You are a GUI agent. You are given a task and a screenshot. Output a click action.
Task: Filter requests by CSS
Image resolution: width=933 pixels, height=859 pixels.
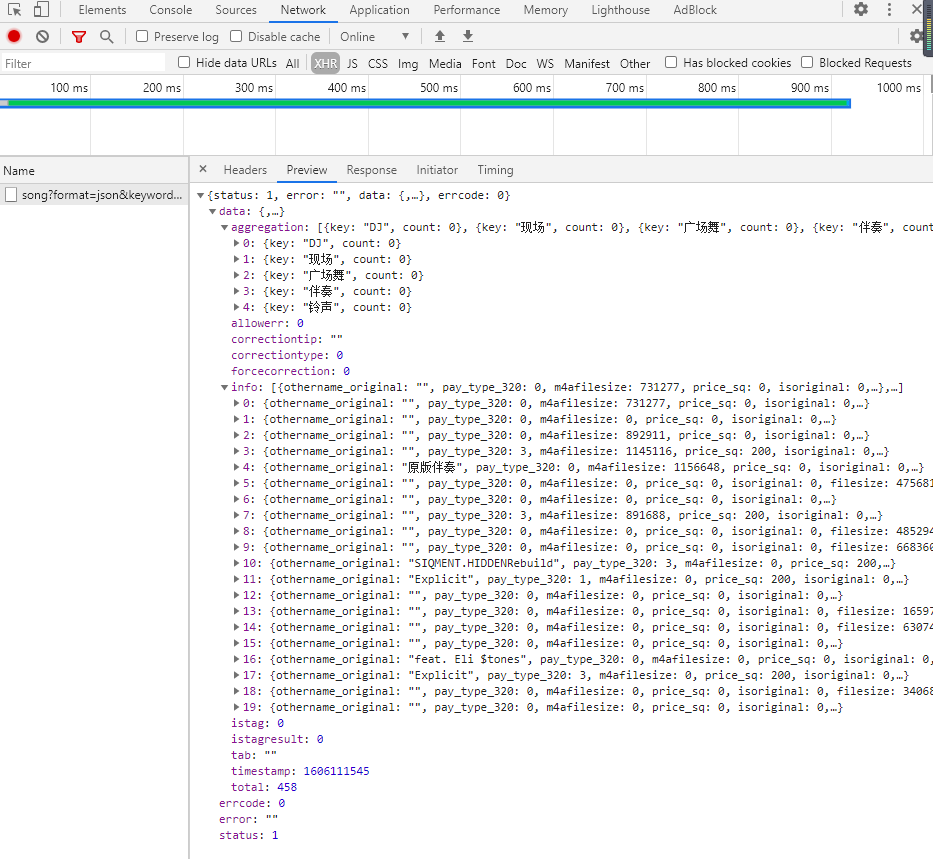click(x=377, y=64)
